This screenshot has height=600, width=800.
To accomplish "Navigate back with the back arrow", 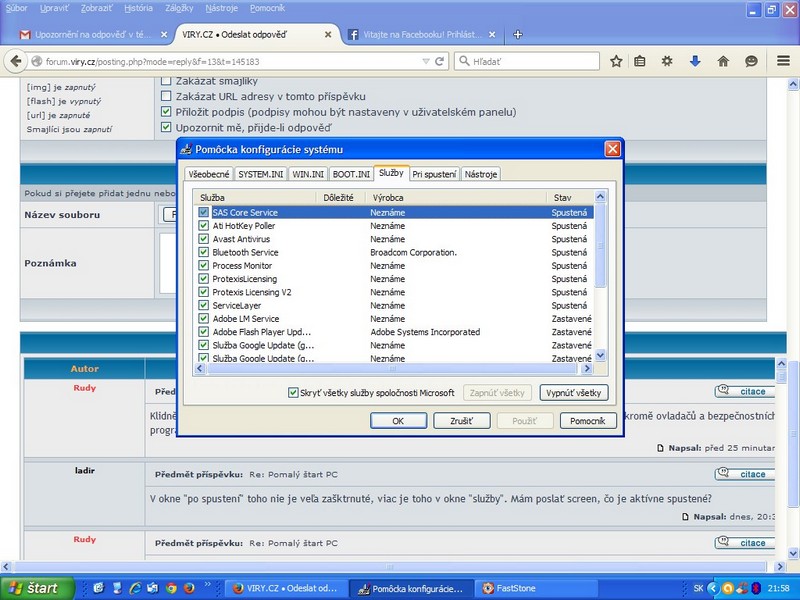I will tap(14, 61).
